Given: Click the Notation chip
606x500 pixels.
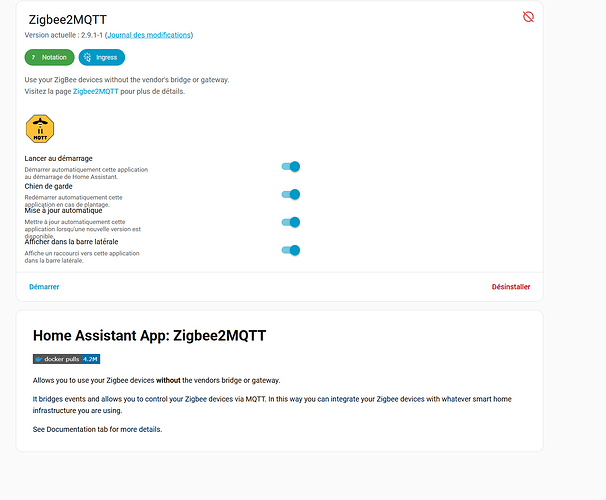Looking at the screenshot, I should (x=49, y=57).
